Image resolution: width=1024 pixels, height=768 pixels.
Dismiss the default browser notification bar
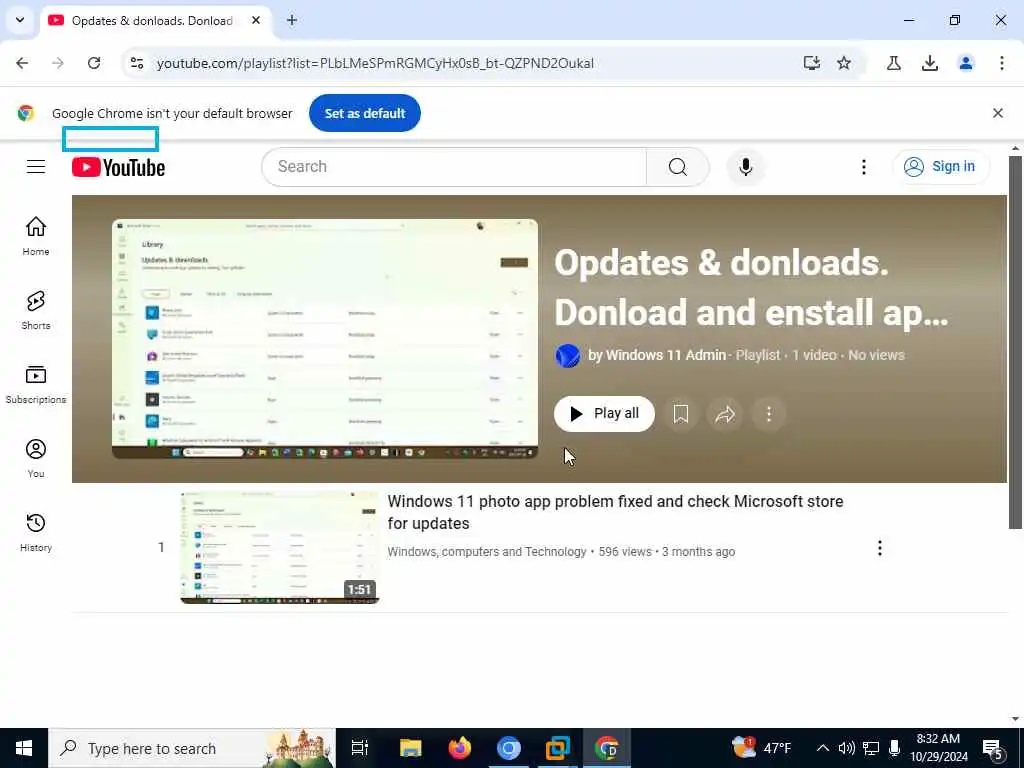[997, 113]
